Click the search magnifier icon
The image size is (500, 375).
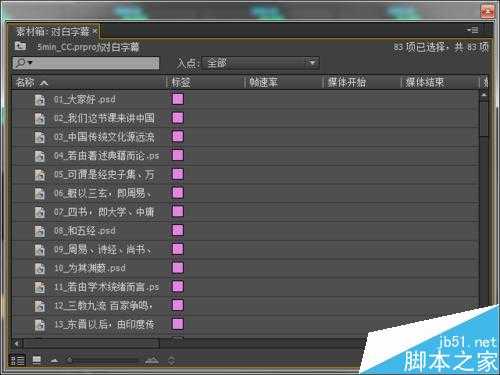[x=21, y=63]
